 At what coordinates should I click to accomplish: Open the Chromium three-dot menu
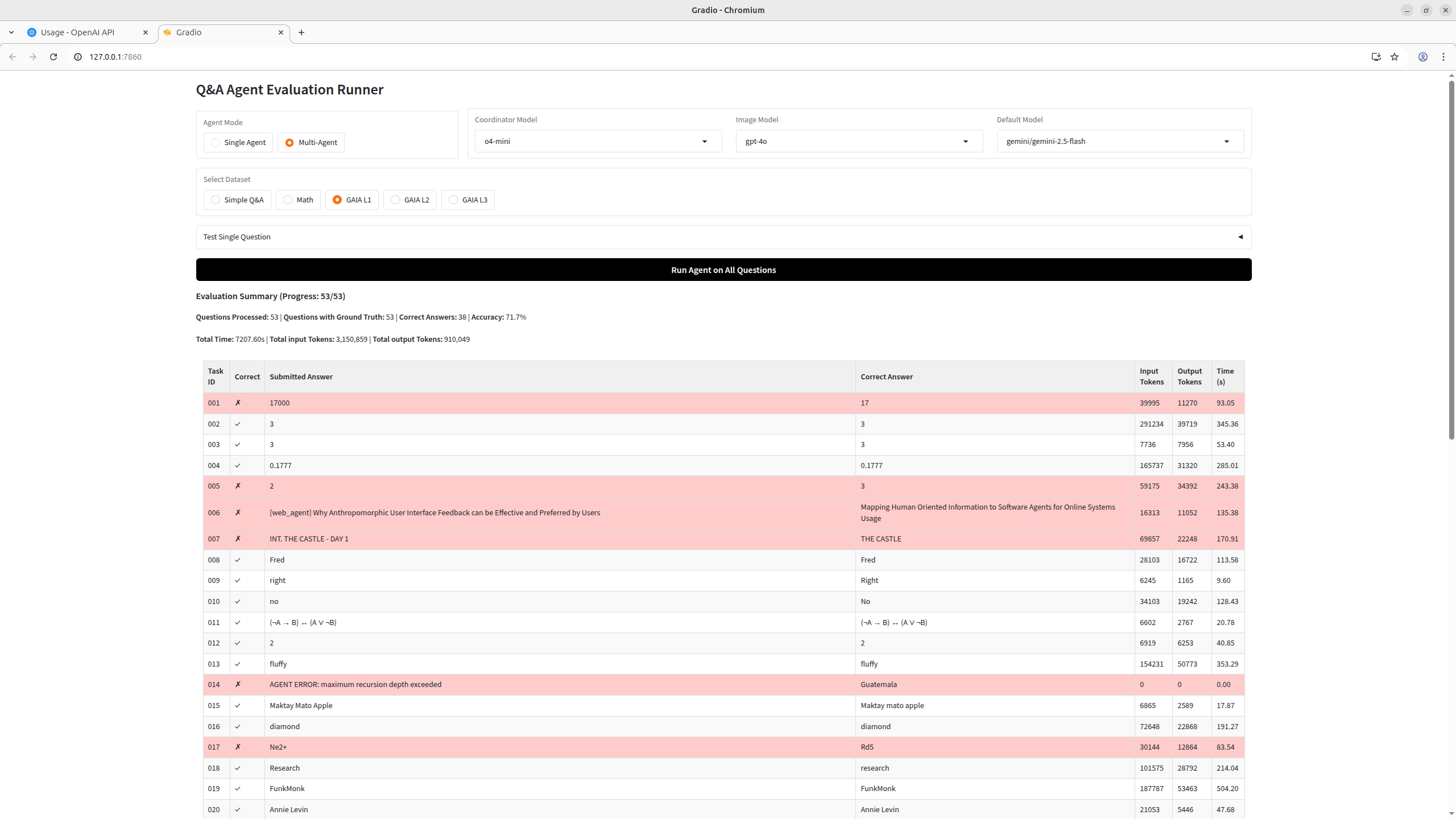tap(1443, 57)
